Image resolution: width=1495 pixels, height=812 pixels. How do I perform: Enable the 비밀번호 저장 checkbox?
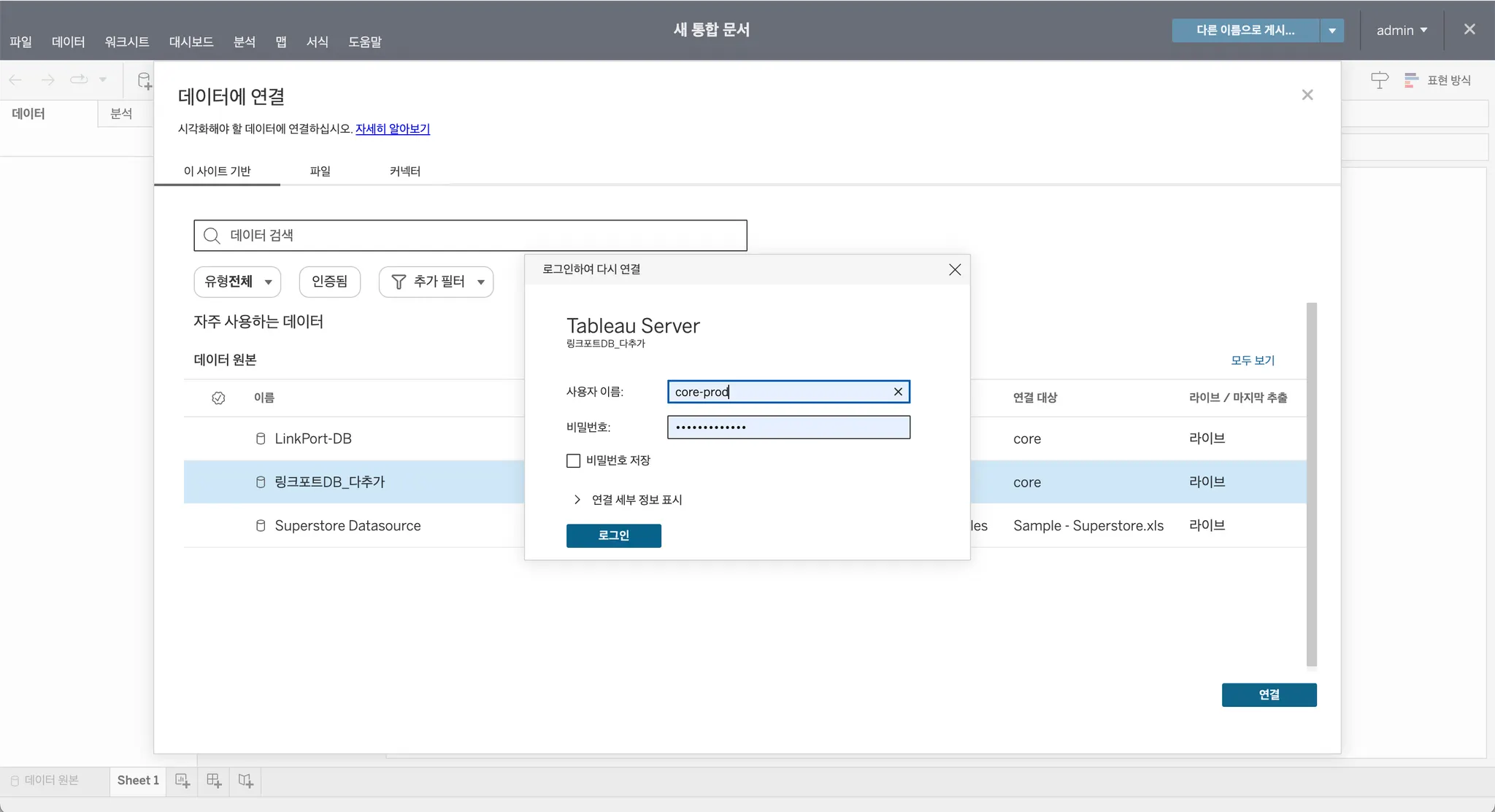pos(573,460)
